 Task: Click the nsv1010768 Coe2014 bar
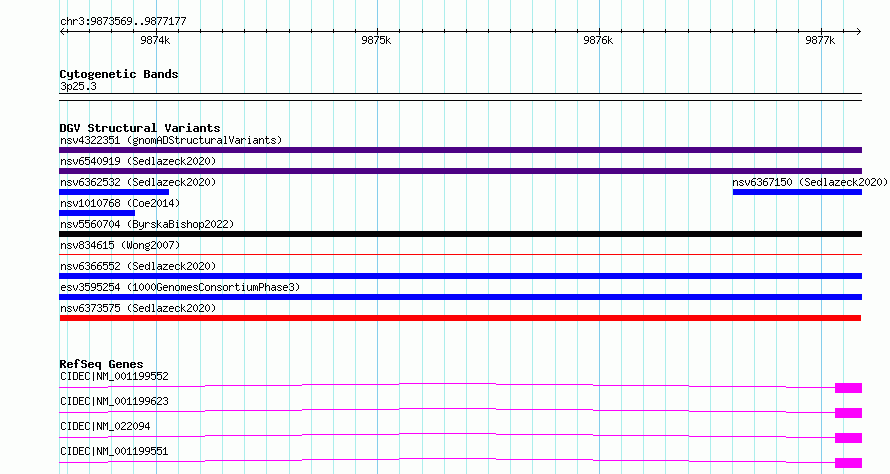(97, 213)
